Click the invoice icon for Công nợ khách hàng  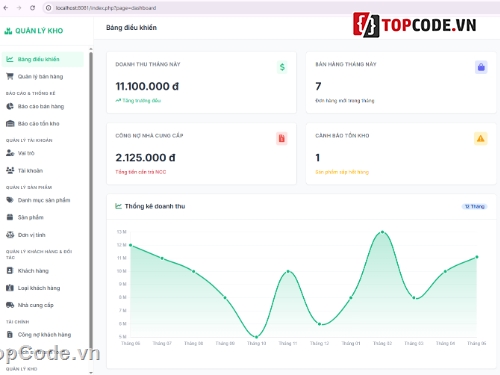point(10,334)
